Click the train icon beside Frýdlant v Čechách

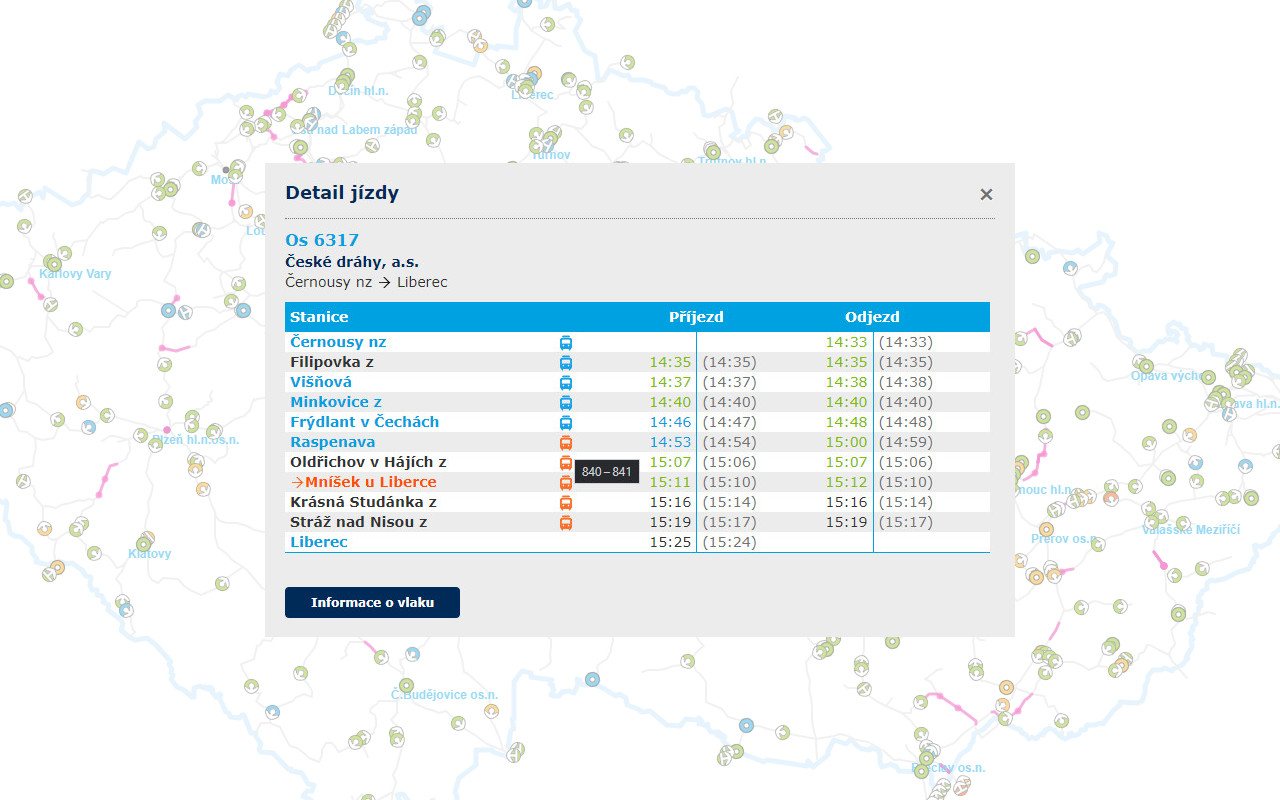click(565, 423)
